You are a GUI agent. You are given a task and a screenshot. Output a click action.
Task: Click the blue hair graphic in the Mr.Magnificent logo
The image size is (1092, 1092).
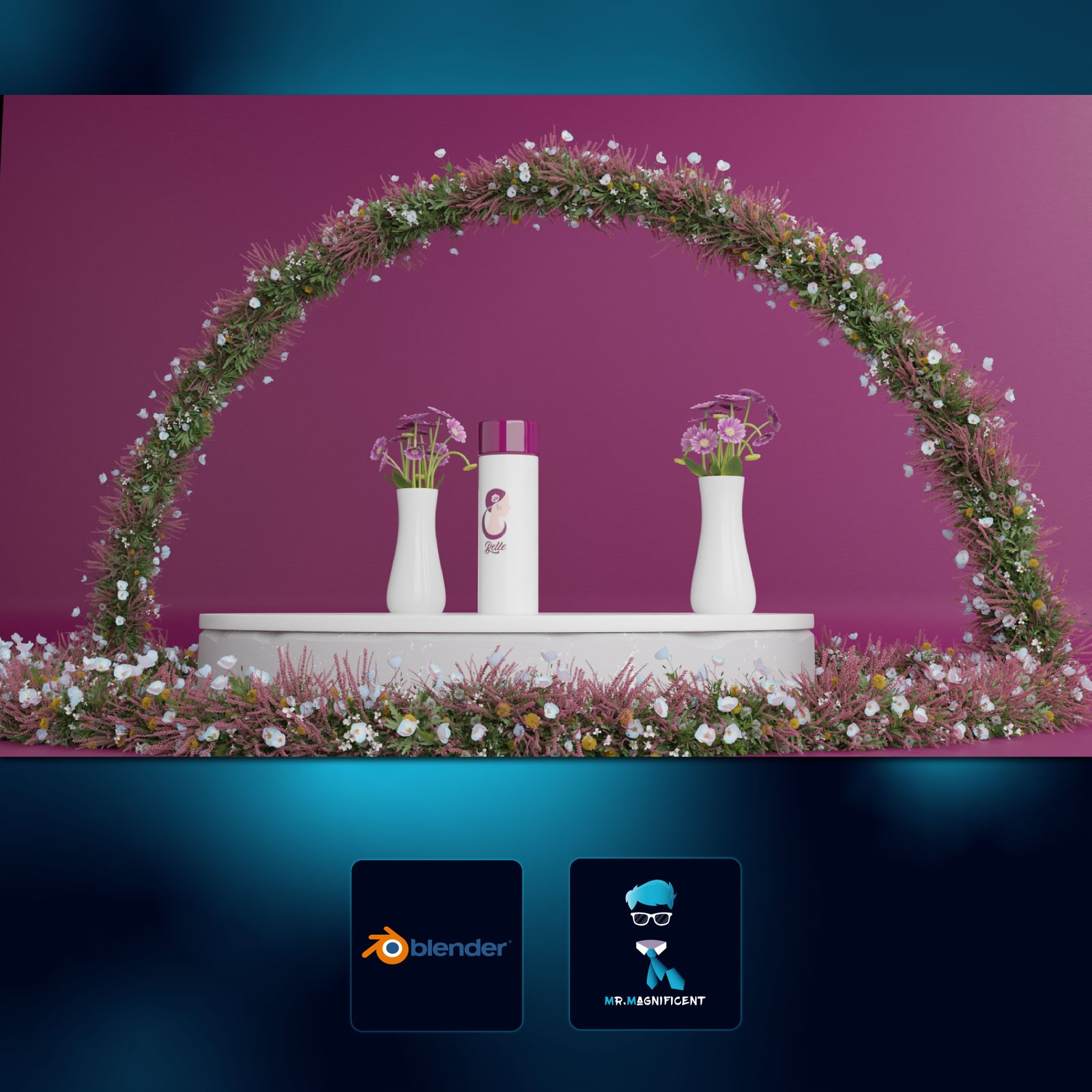pyautogui.click(x=651, y=894)
